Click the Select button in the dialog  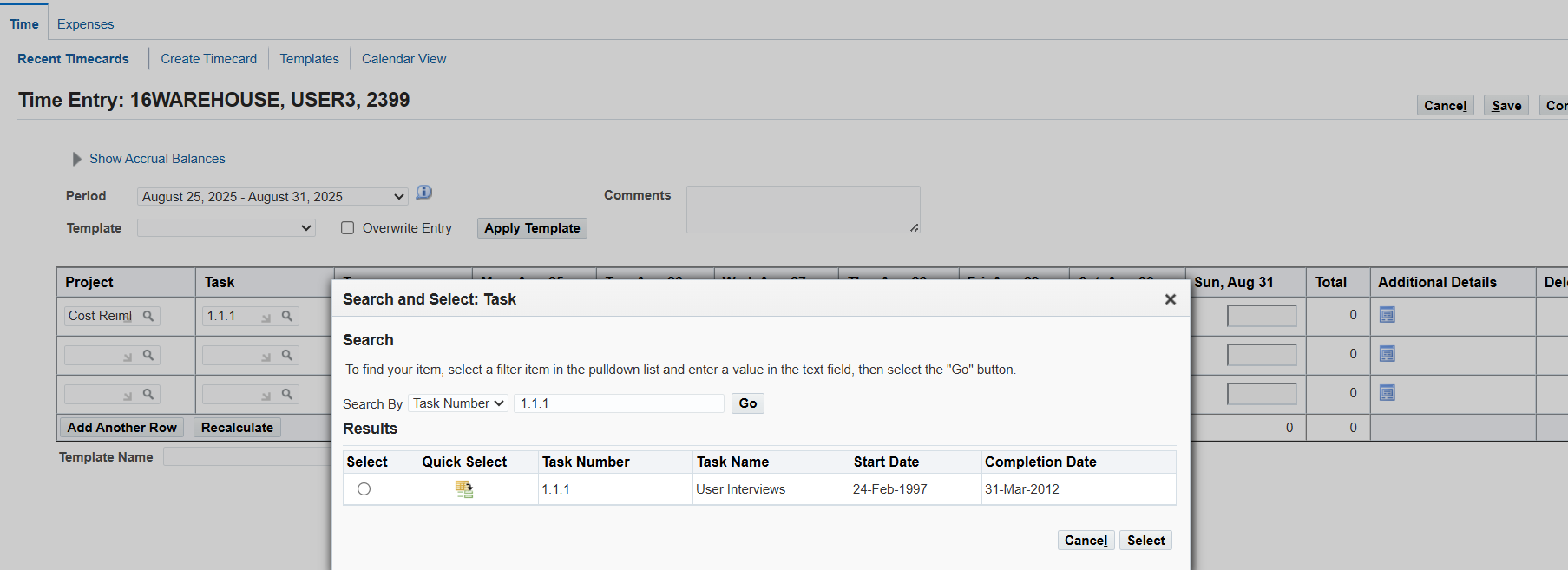[1145, 541]
